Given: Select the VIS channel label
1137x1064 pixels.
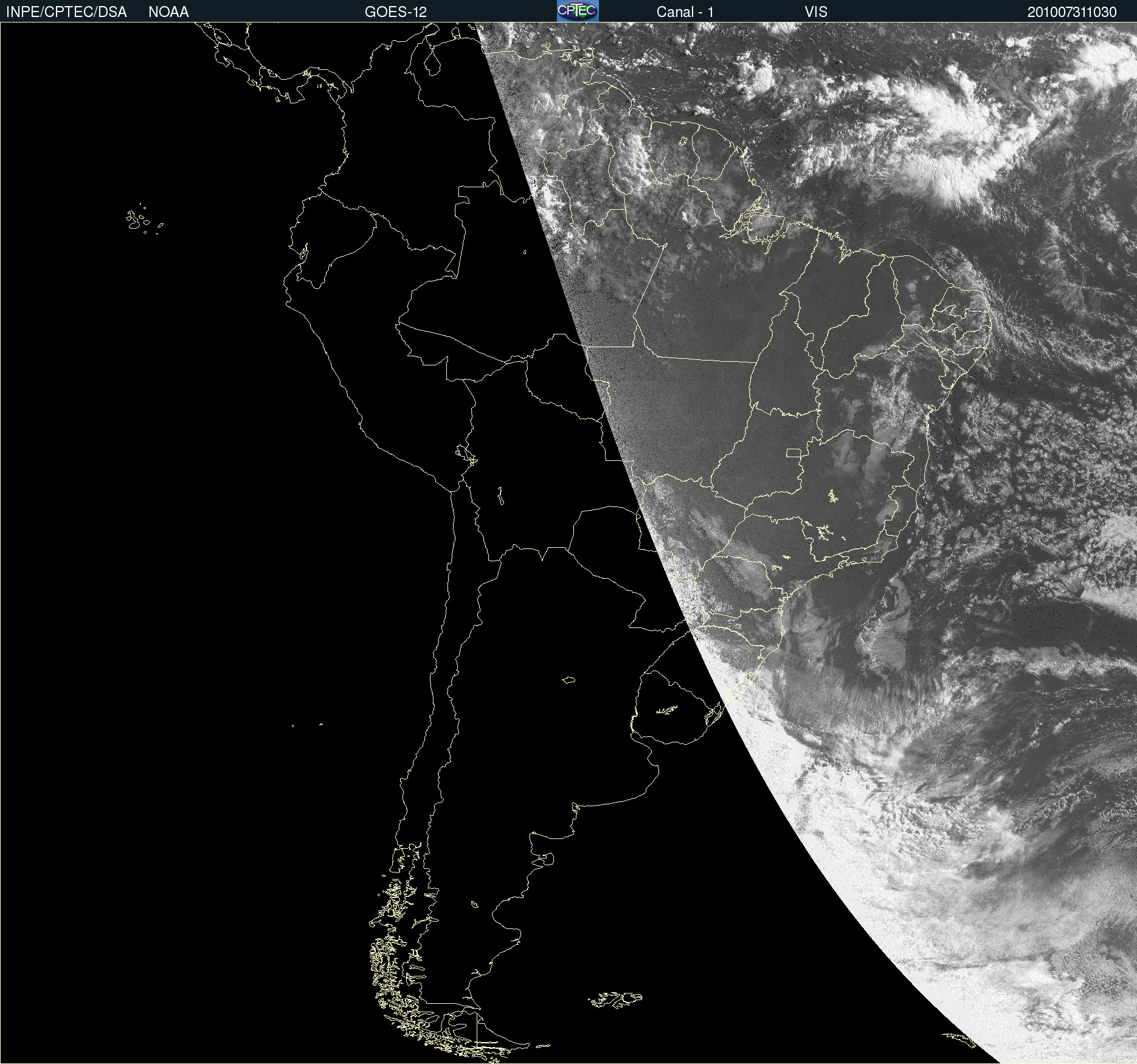Looking at the screenshot, I should (816, 12).
